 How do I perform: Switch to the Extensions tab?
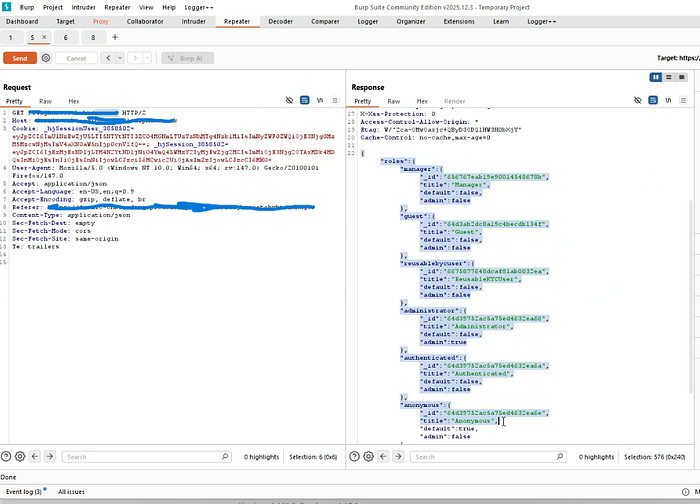(x=459, y=21)
